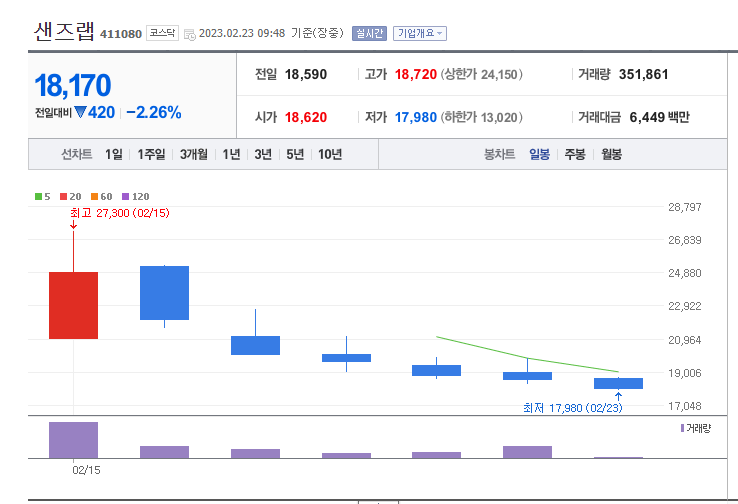
Task: Select the 10년 line chart tab
Action: 330,154
